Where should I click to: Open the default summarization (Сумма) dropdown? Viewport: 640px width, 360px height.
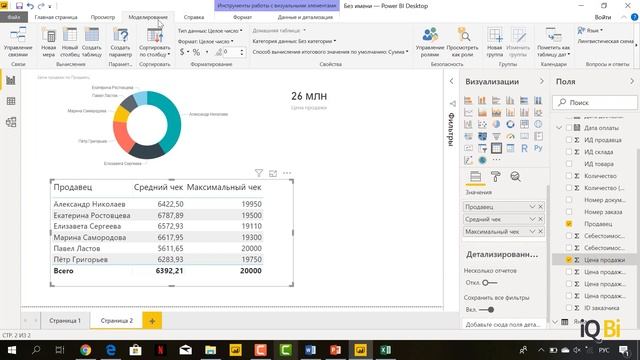coord(330,52)
